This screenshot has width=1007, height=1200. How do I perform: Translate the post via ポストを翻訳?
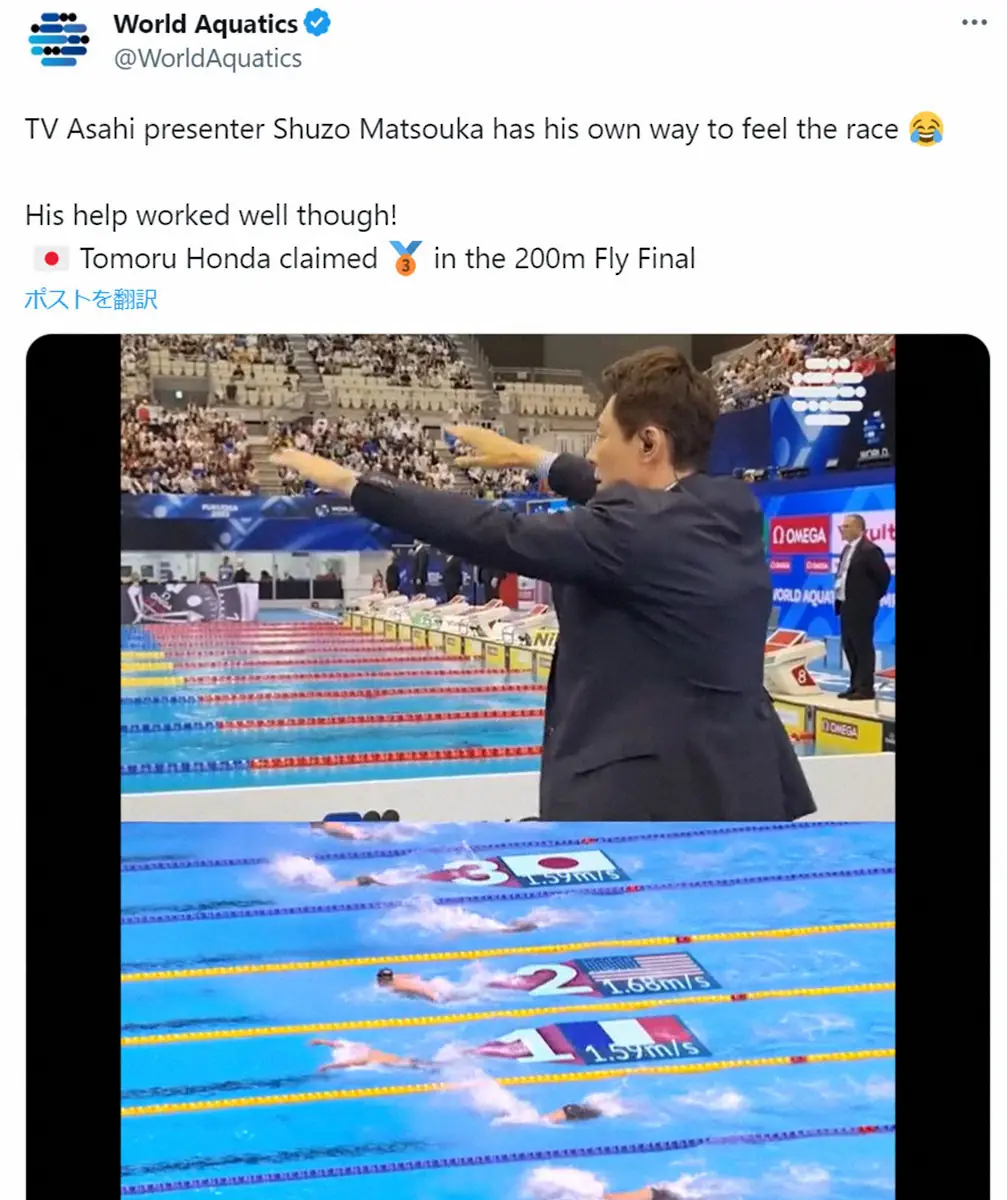point(91,299)
